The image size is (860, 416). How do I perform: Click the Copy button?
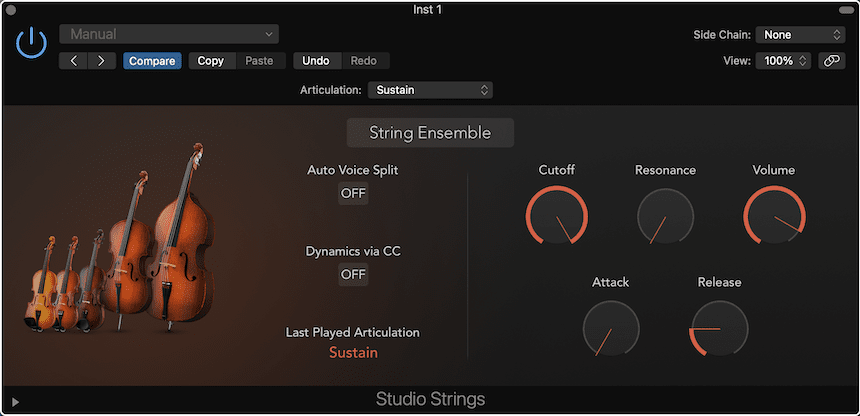coord(211,61)
